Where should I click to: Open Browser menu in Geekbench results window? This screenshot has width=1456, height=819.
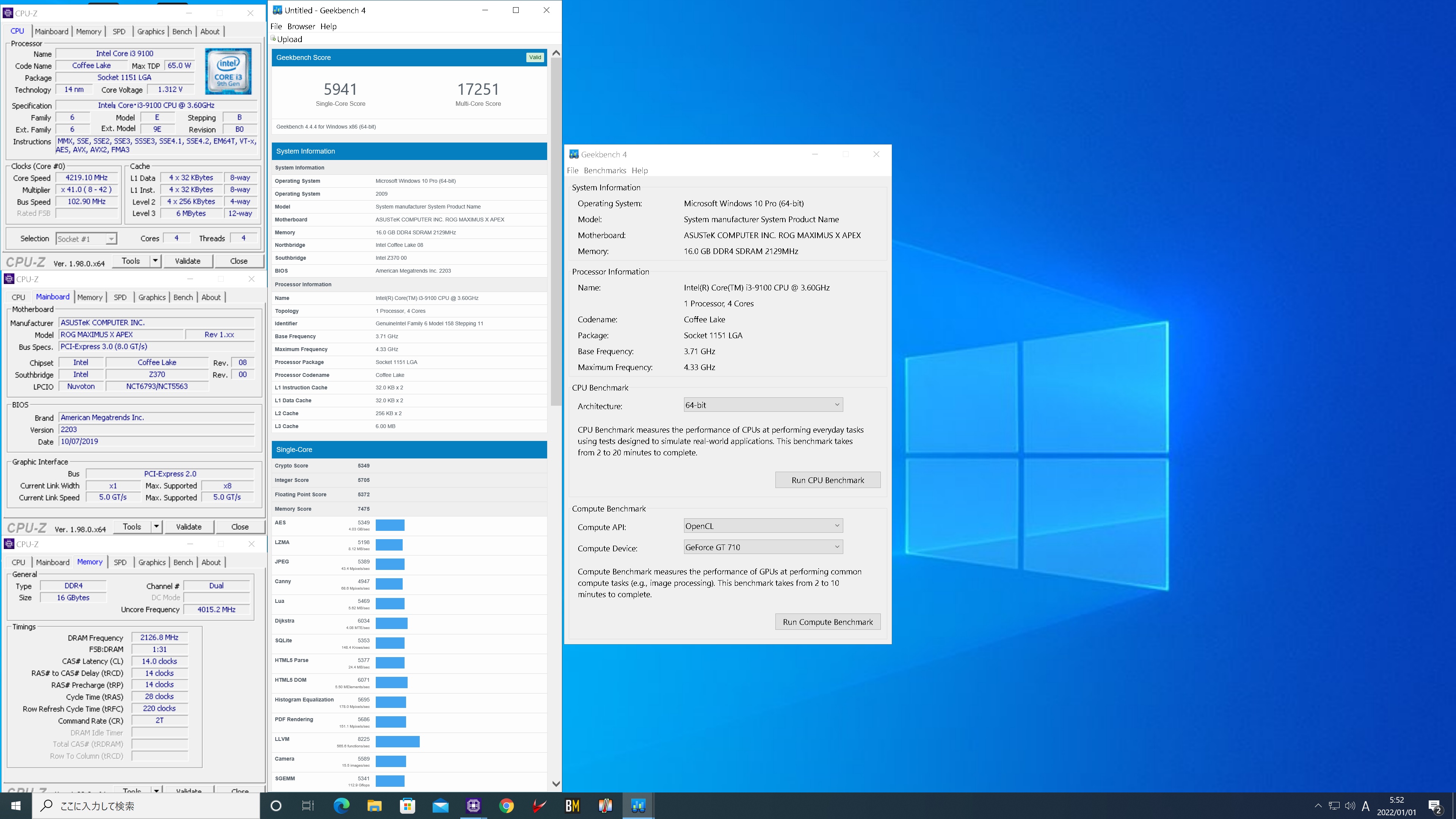click(301, 26)
